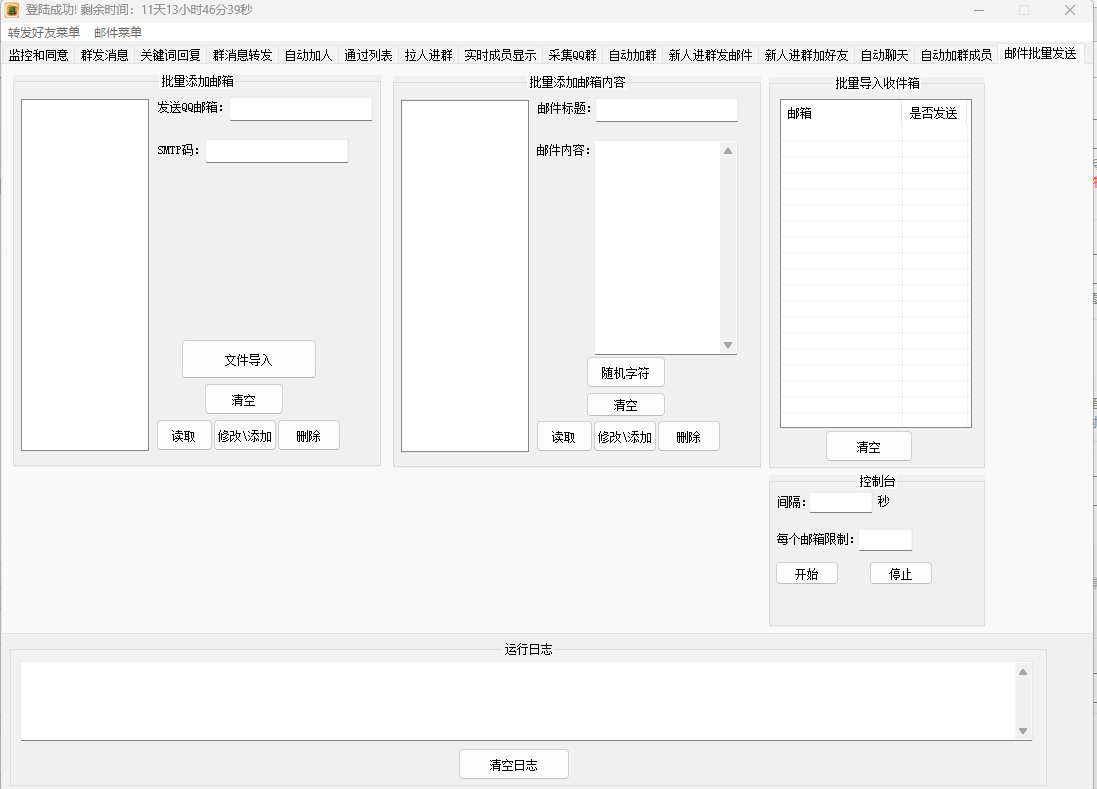Click the 间隔 seconds input box

(840, 502)
